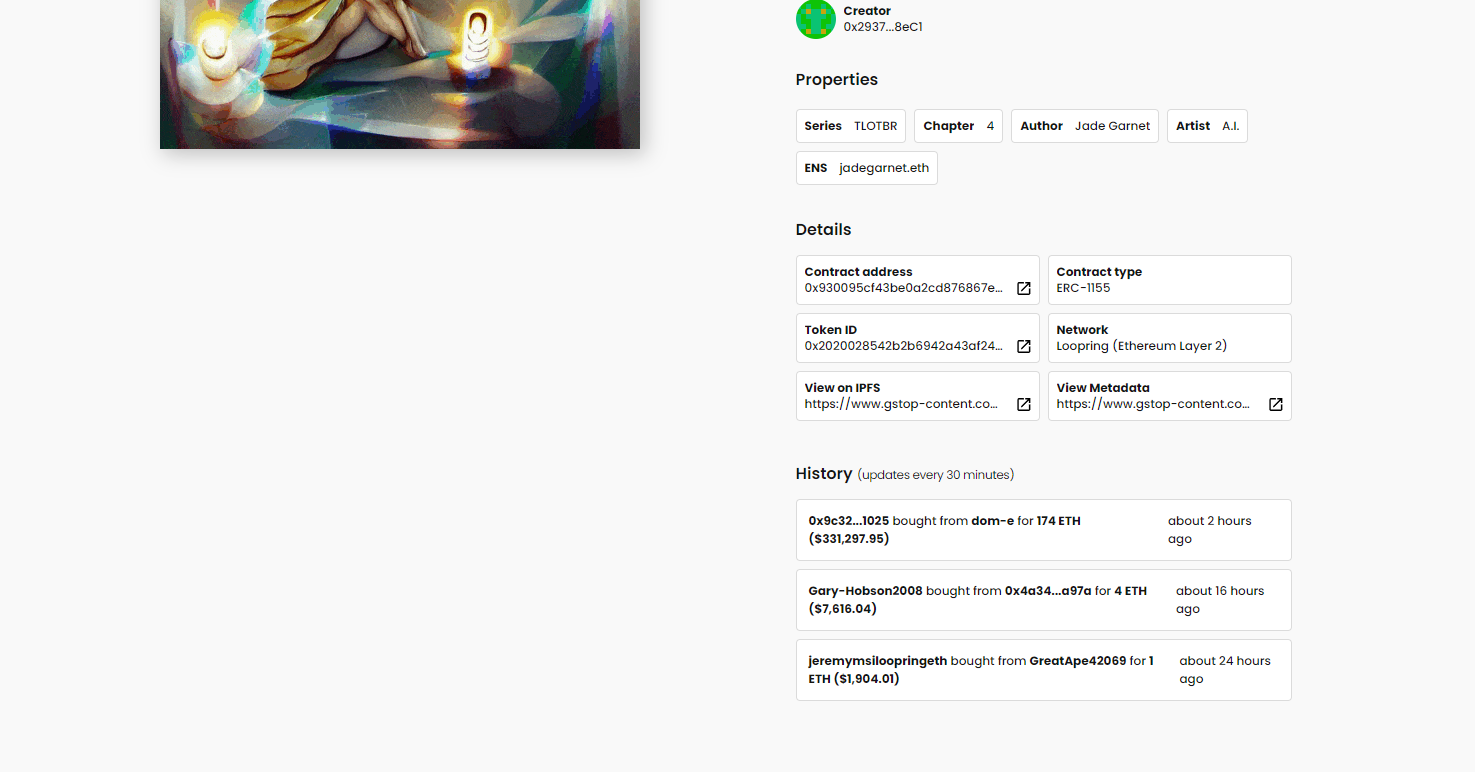Click buyer 0x9c32...1025 in history
This screenshot has width=1475, height=772.
point(848,521)
